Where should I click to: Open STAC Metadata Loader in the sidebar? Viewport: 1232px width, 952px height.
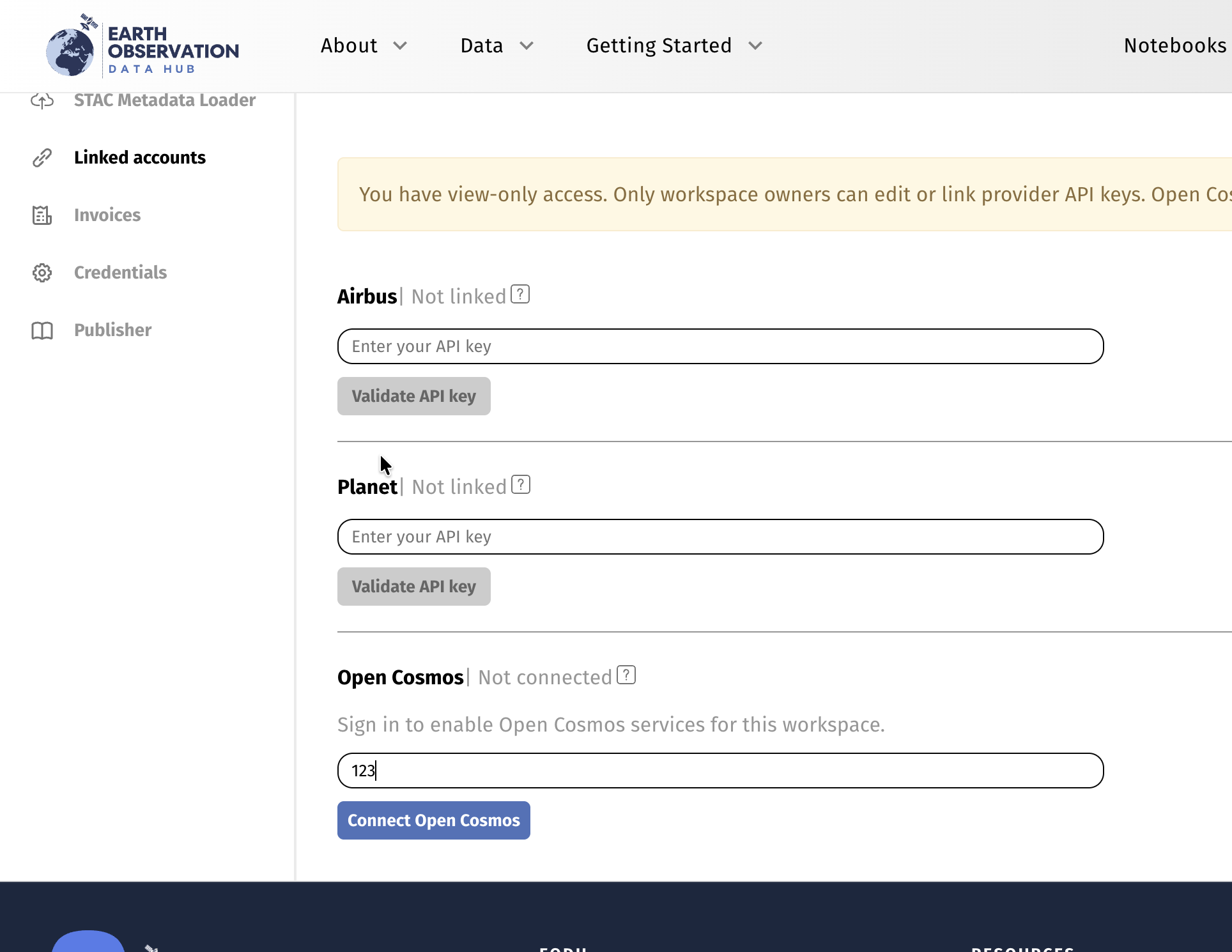pos(165,100)
